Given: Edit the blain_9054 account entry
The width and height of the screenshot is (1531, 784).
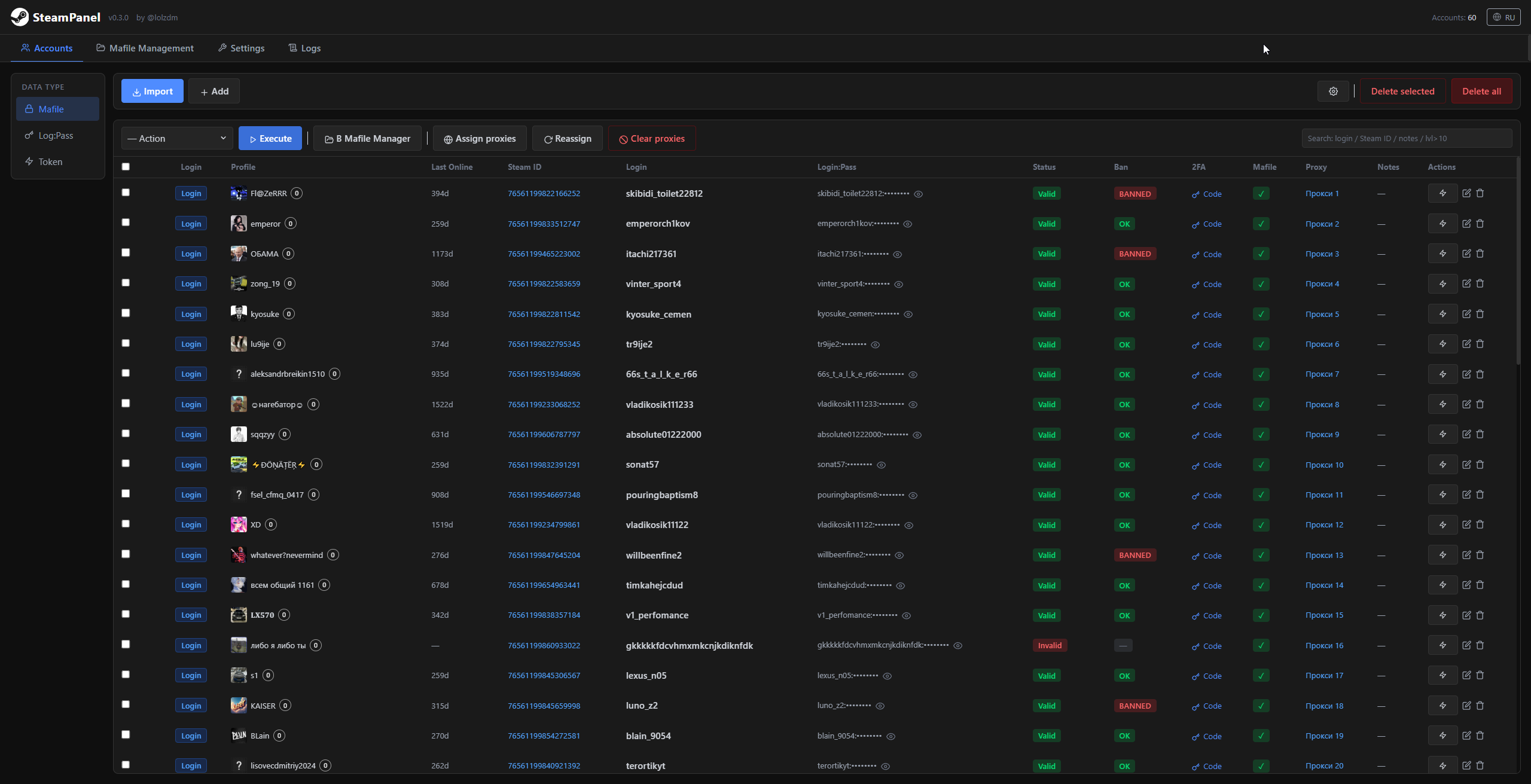Looking at the screenshot, I should (x=1466, y=736).
